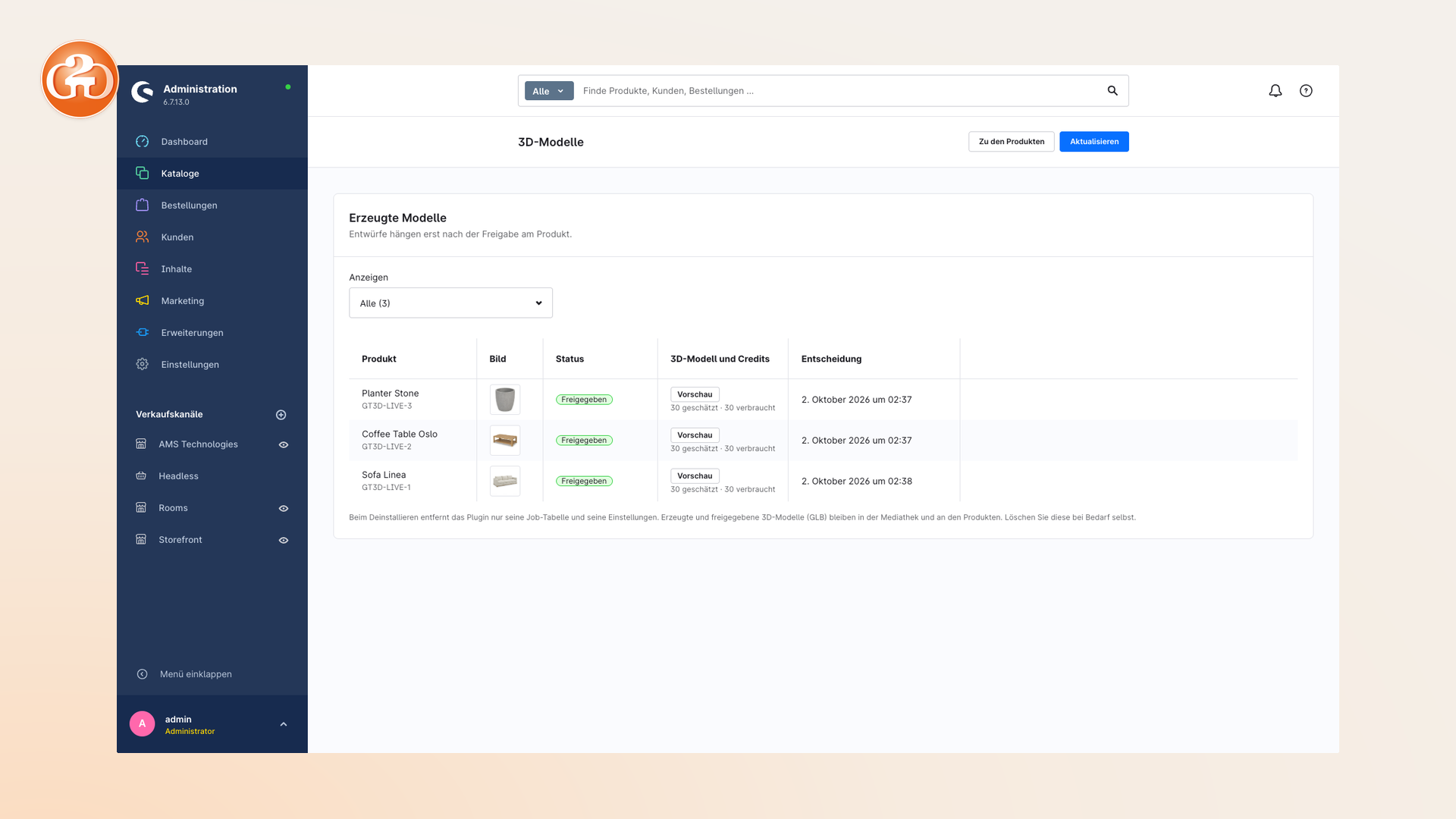Viewport: 1456px width, 819px height.
Task: Click Freigegeben status badge for Sofa Linea
Action: pyautogui.click(x=584, y=482)
